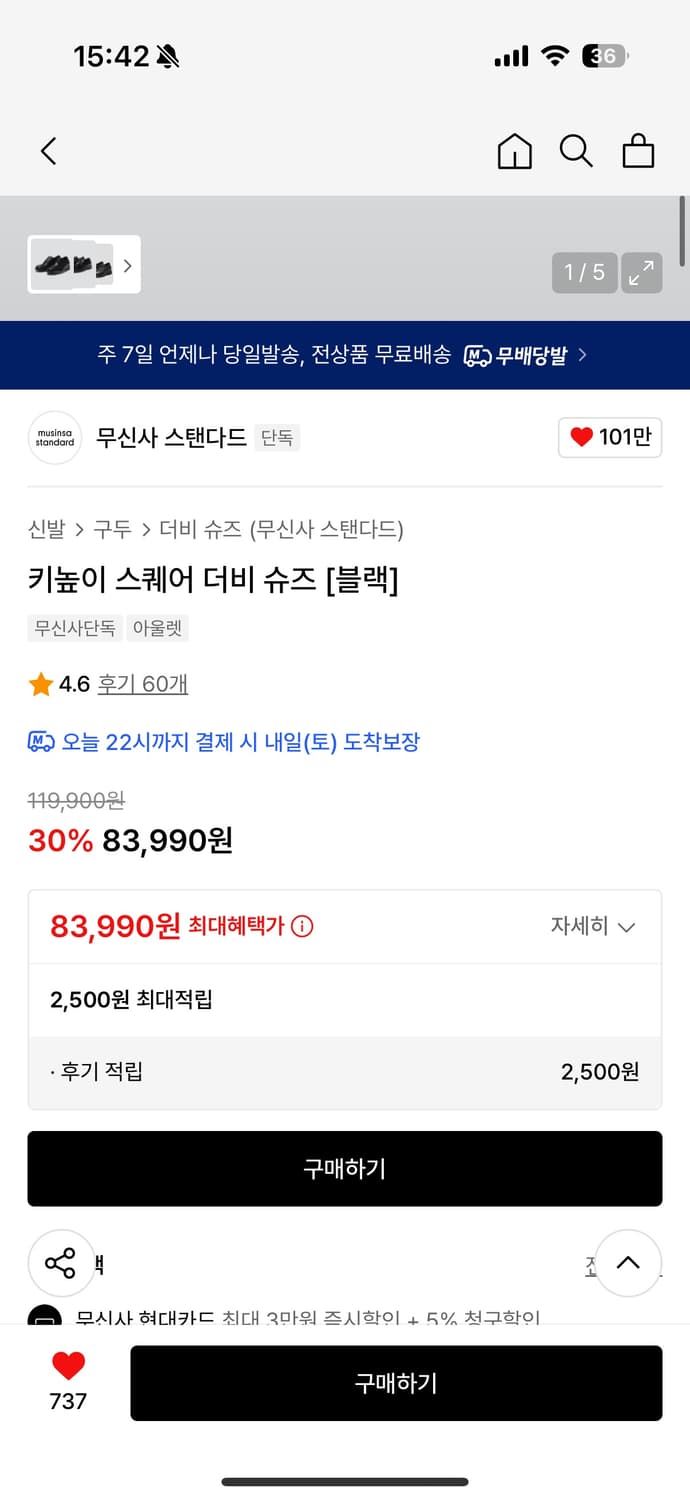Open the shopping bag icon
690x1500 pixels.
pos(638,151)
